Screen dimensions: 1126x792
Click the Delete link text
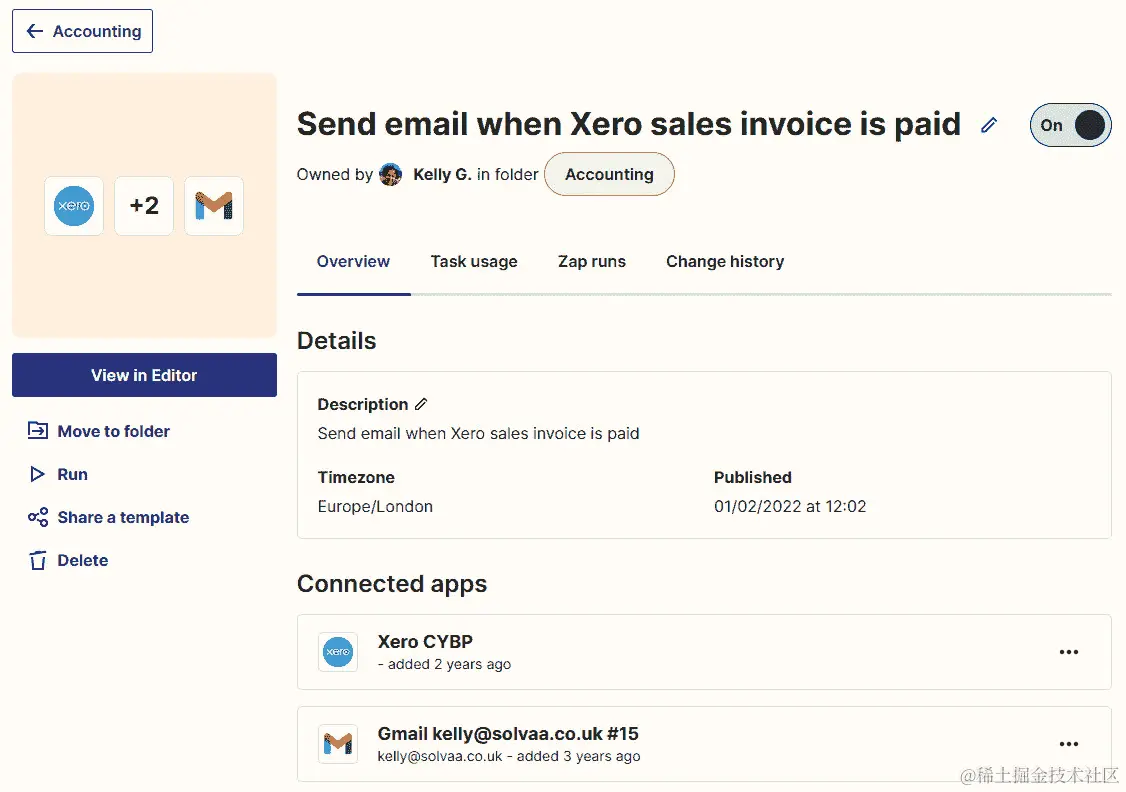tap(83, 561)
